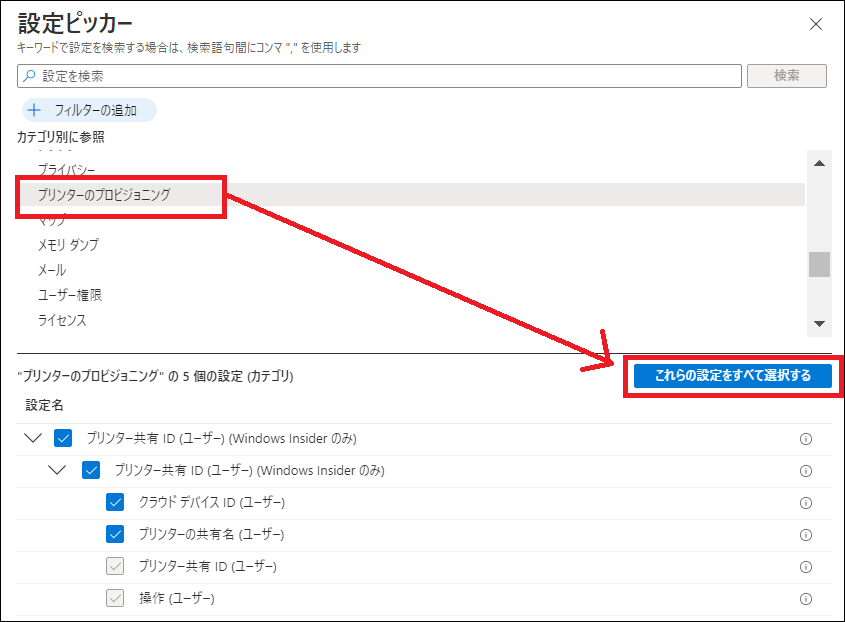The width and height of the screenshot is (845, 622).
Task: Open info icon for top-level プリンター共有 ID row
Action: click(806, 439)
